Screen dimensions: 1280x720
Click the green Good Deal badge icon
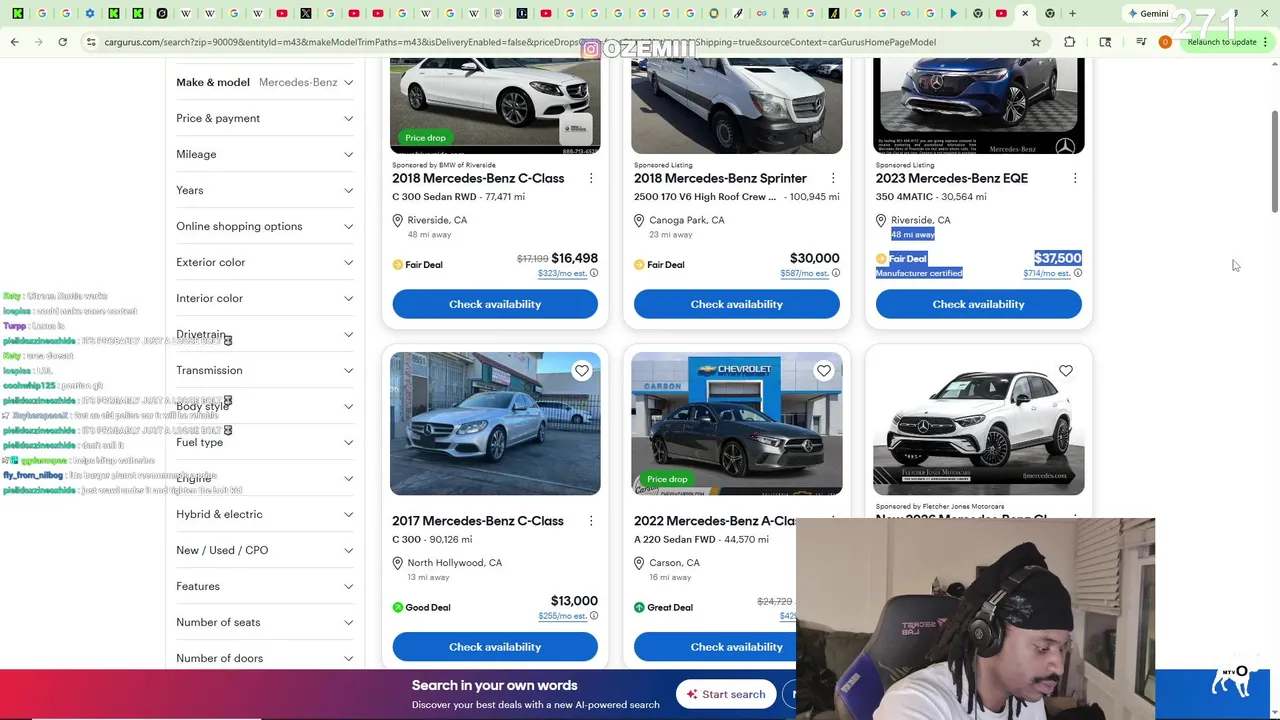pyautogui.click(x=398, y=607)
